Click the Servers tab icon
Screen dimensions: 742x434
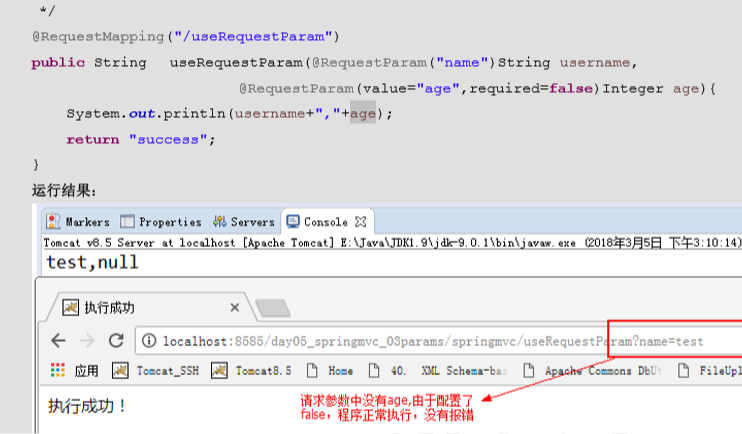(x=219, y=221)
